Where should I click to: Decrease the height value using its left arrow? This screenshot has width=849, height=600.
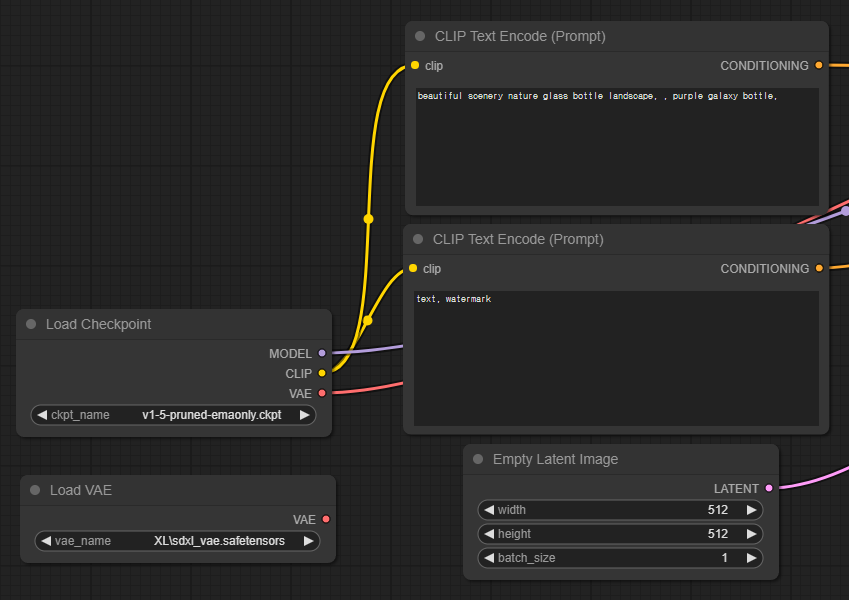pos(489,534)
